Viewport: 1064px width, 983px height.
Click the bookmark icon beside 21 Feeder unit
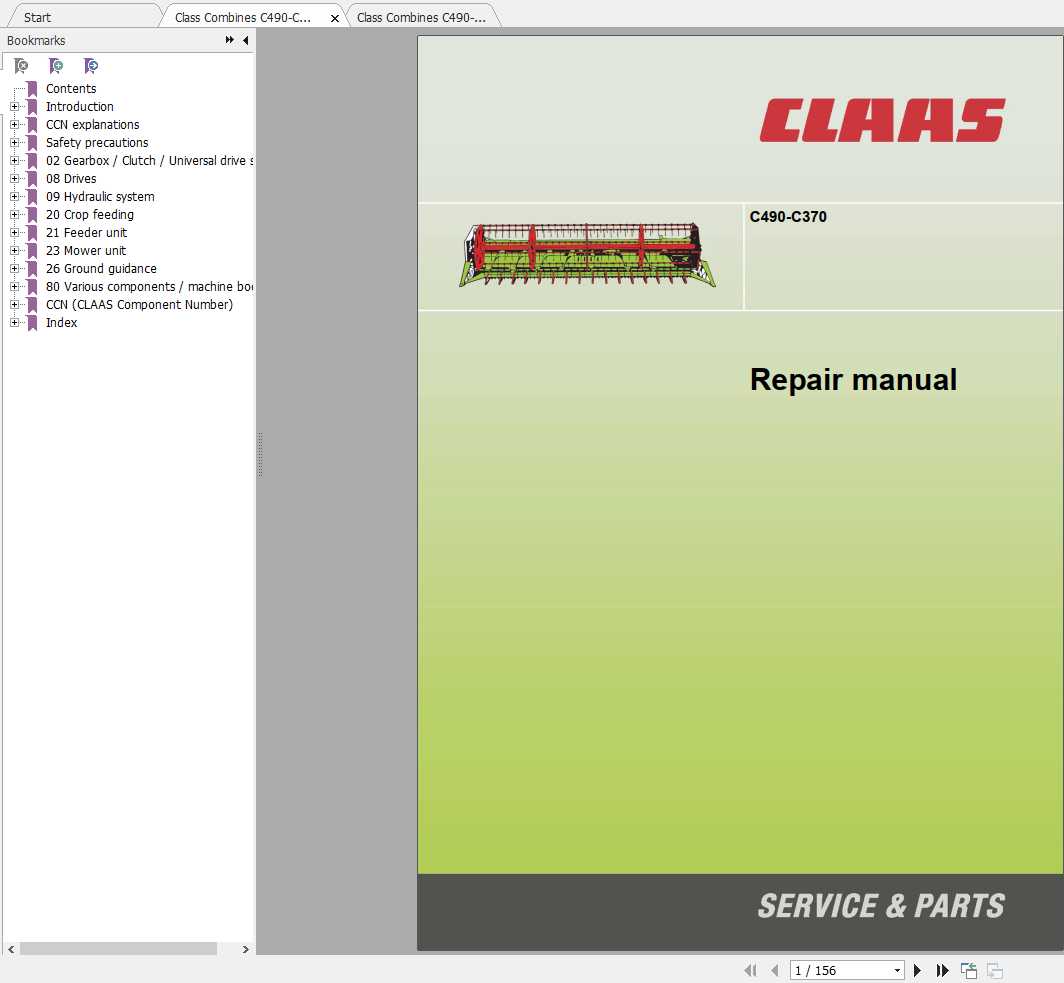coord(32,233)
